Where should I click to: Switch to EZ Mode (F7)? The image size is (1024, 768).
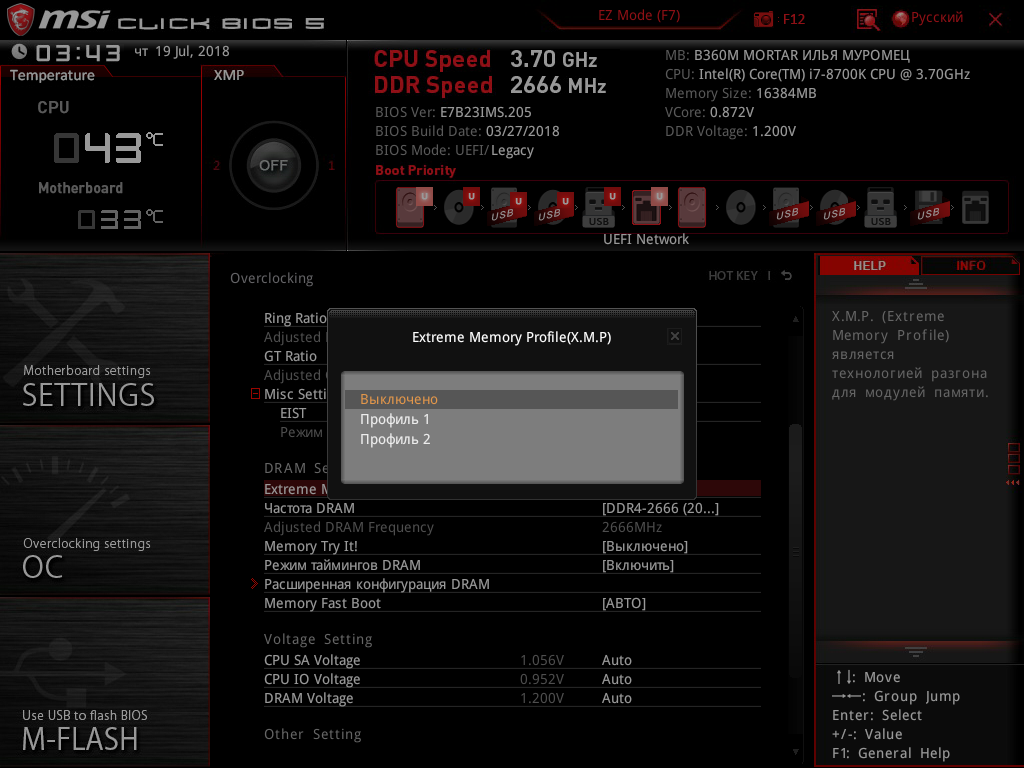click(x=639, y=16)
